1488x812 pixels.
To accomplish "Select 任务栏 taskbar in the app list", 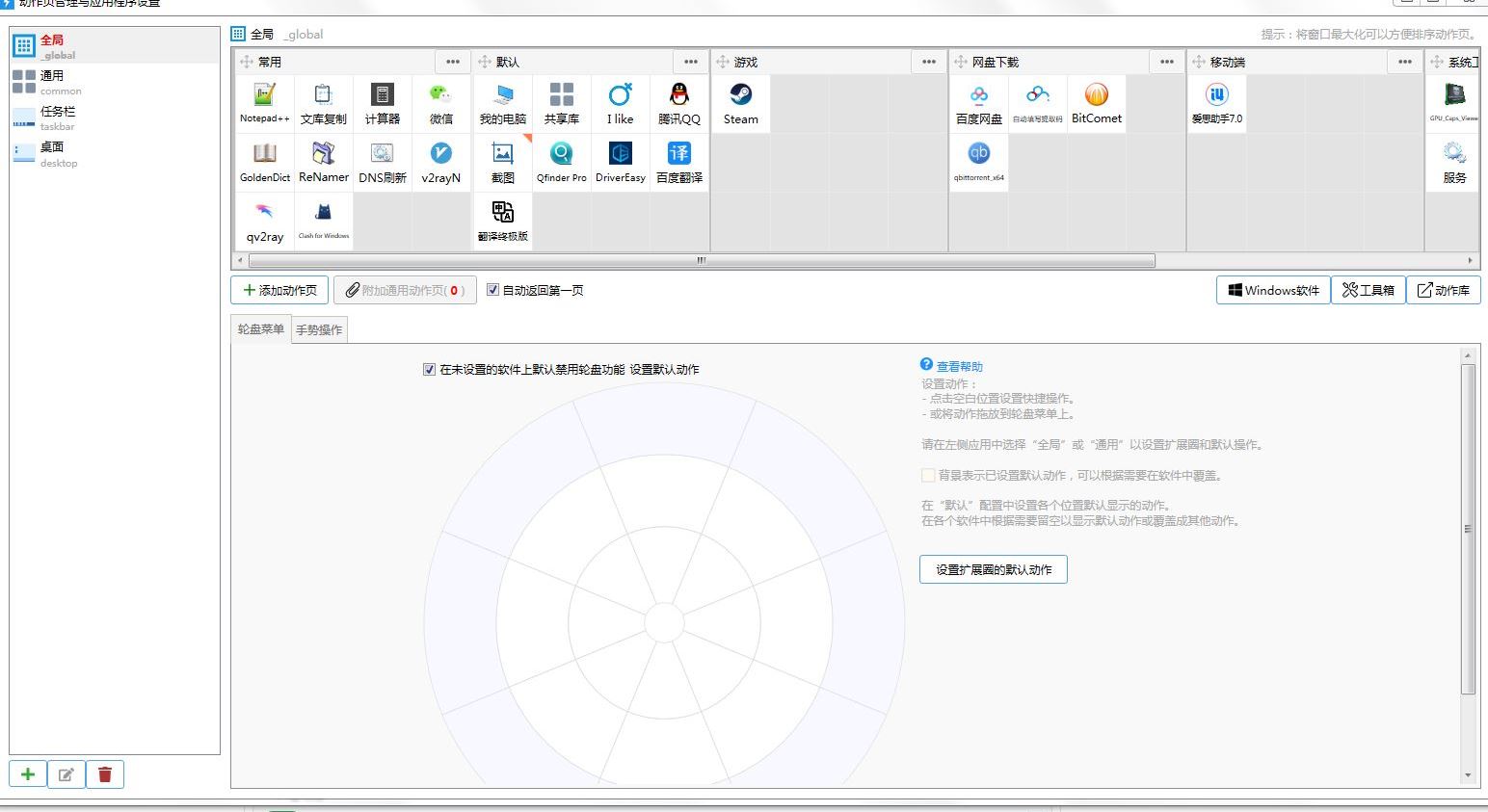I will [115, 118].
